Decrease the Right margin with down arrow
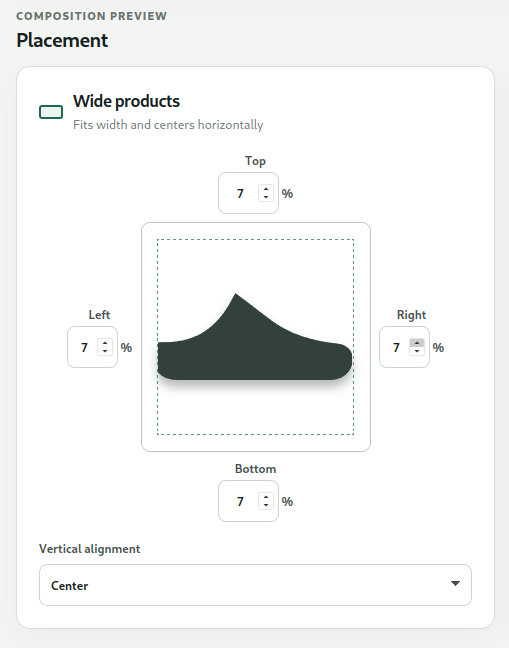Viewport: 509px width, 648px height. tap(417, 351)
